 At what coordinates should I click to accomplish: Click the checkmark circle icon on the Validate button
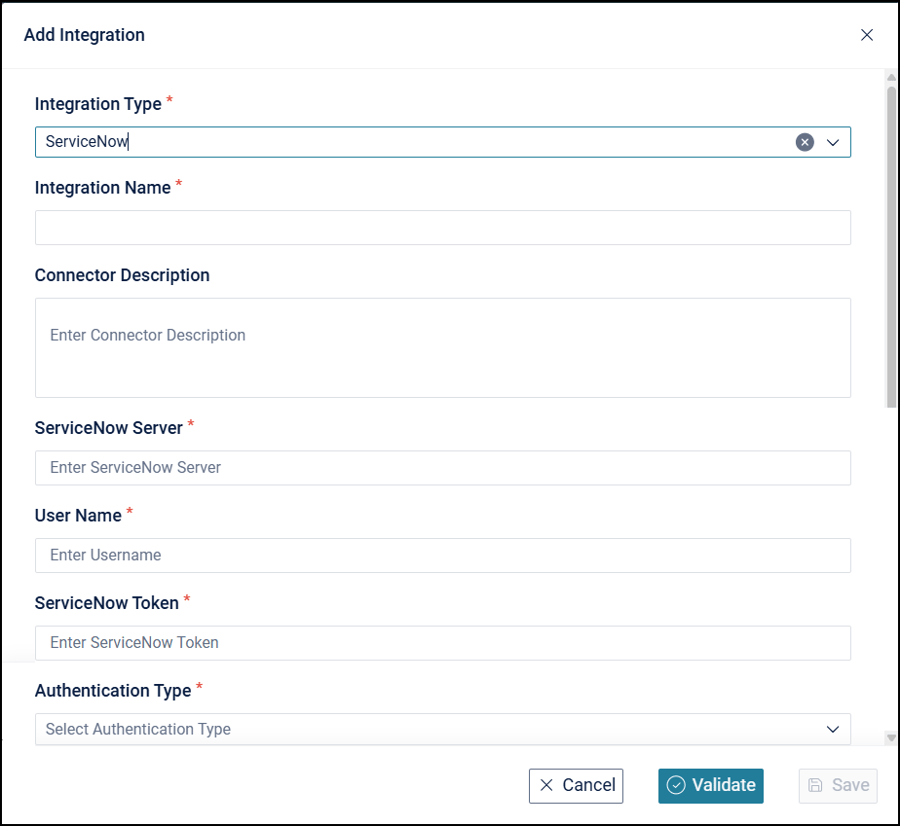(x=676, y=785)
